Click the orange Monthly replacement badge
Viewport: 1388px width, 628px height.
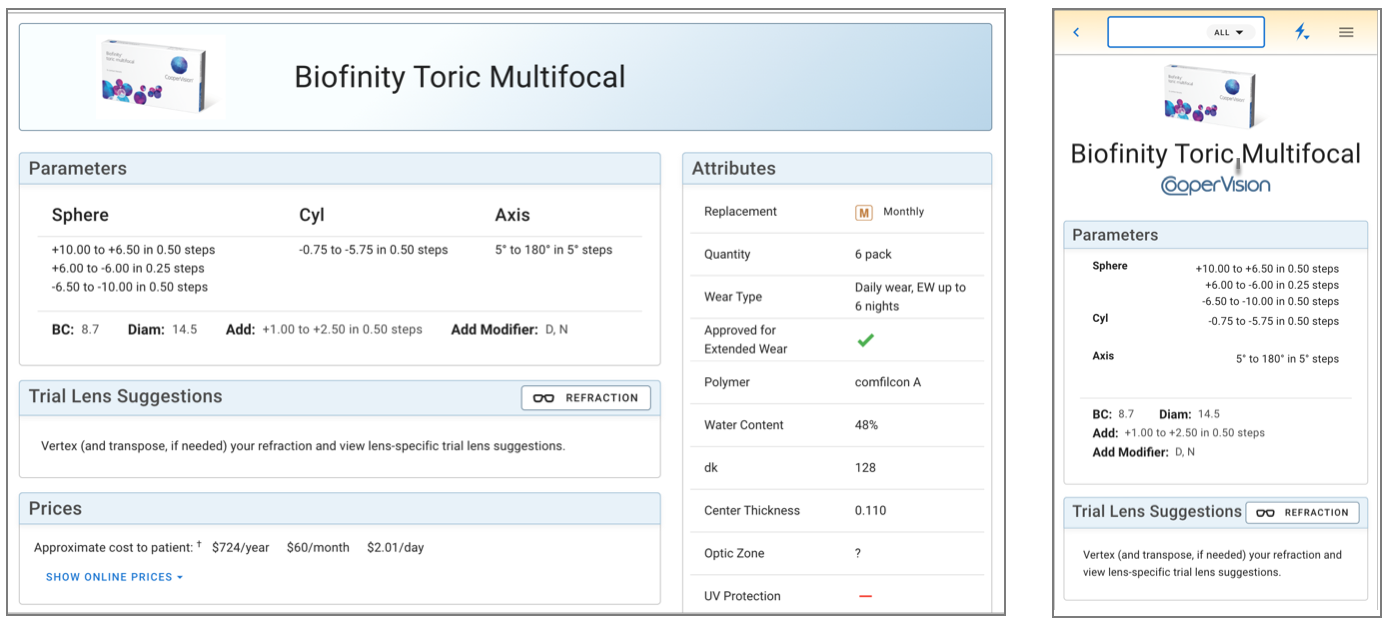click(864, 212)
